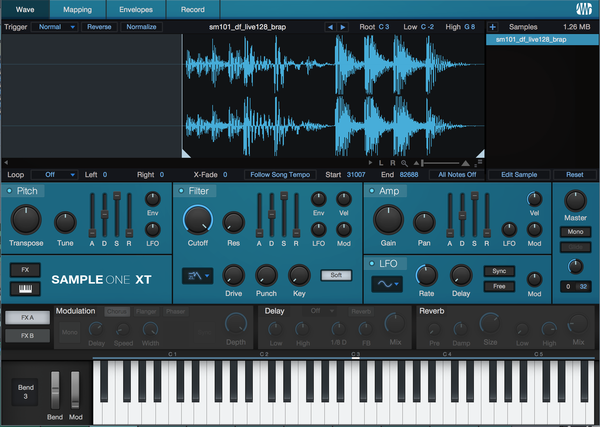This screenshot has width=600, height=427.
Task: Click the waveform zoom magnifier icon
Action: pyautogui.click(x=404, y=163)
